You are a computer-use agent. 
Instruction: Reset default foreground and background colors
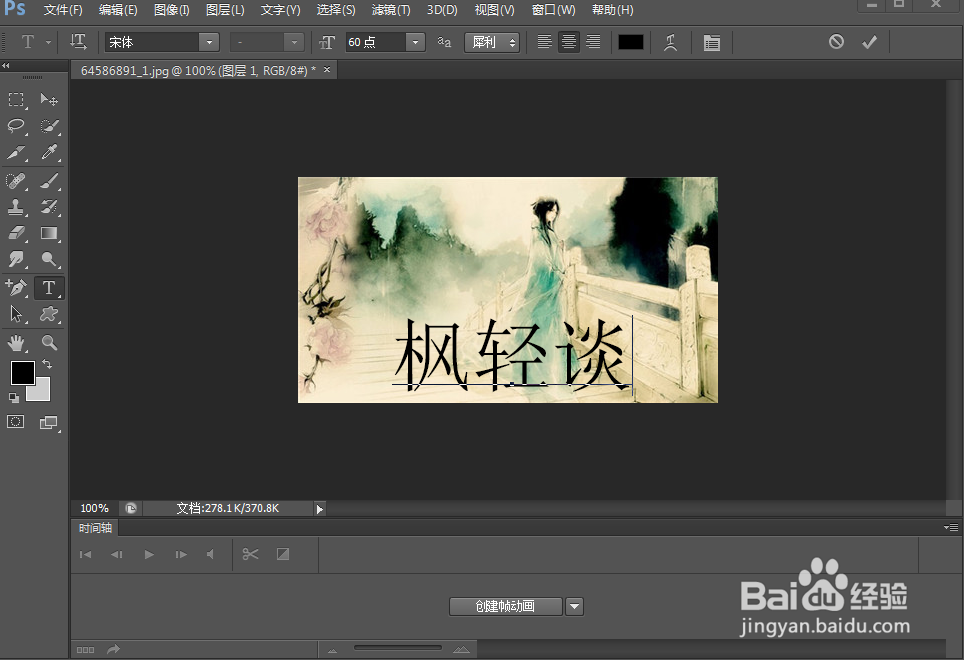14,398
